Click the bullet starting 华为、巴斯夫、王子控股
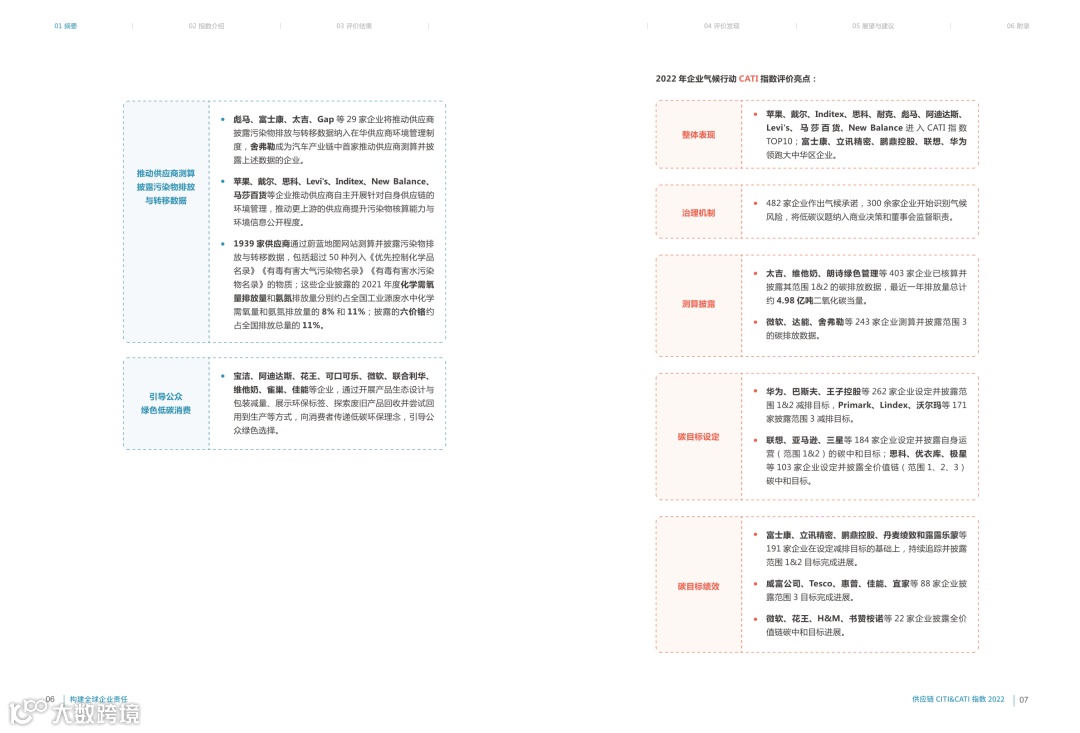1080x733 pixels. 866,404
